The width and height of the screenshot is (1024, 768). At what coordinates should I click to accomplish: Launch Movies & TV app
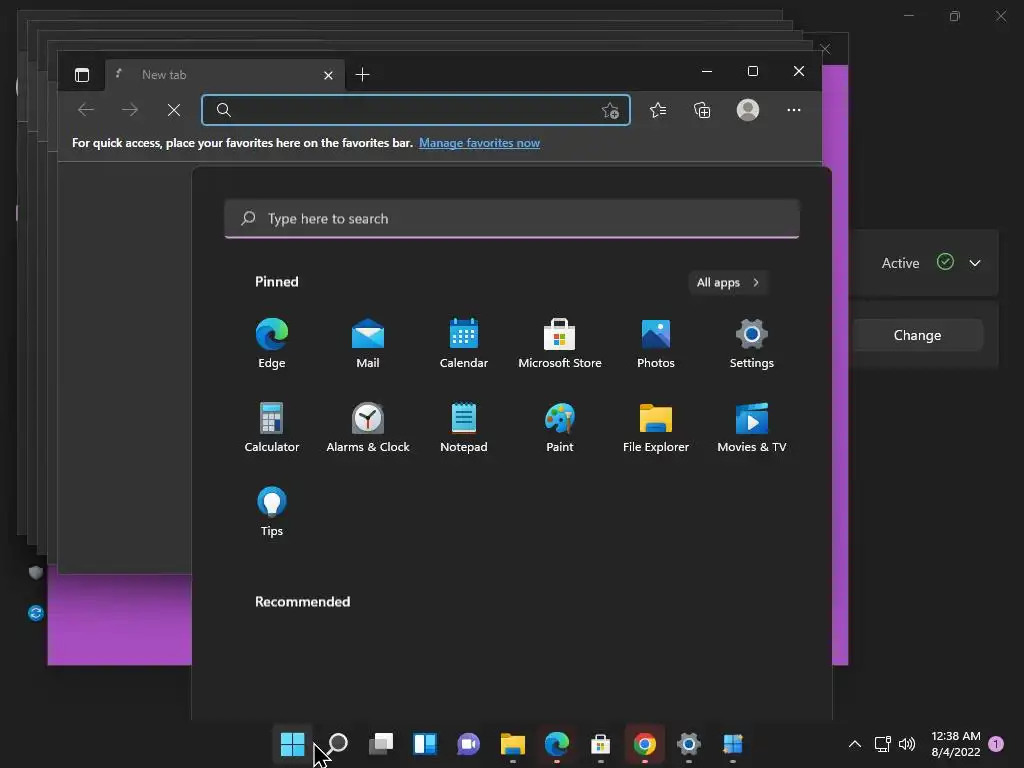[752, 428]
